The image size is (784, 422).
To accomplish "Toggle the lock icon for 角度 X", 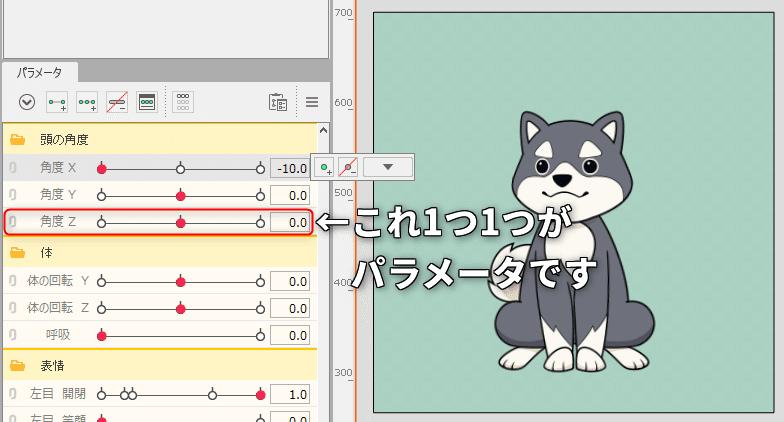I will 13,168.
